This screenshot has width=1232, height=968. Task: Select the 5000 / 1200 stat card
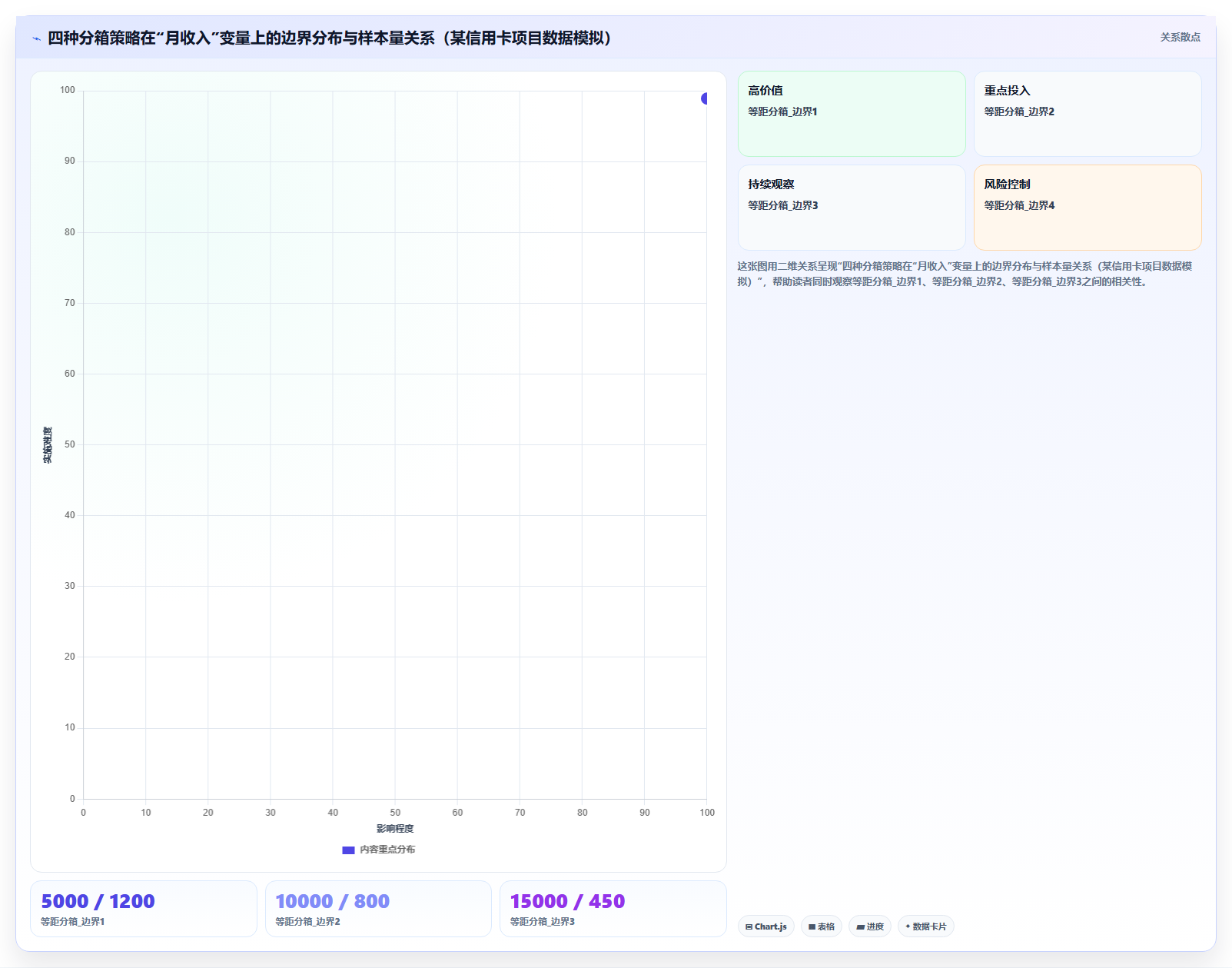click(144, 909)
